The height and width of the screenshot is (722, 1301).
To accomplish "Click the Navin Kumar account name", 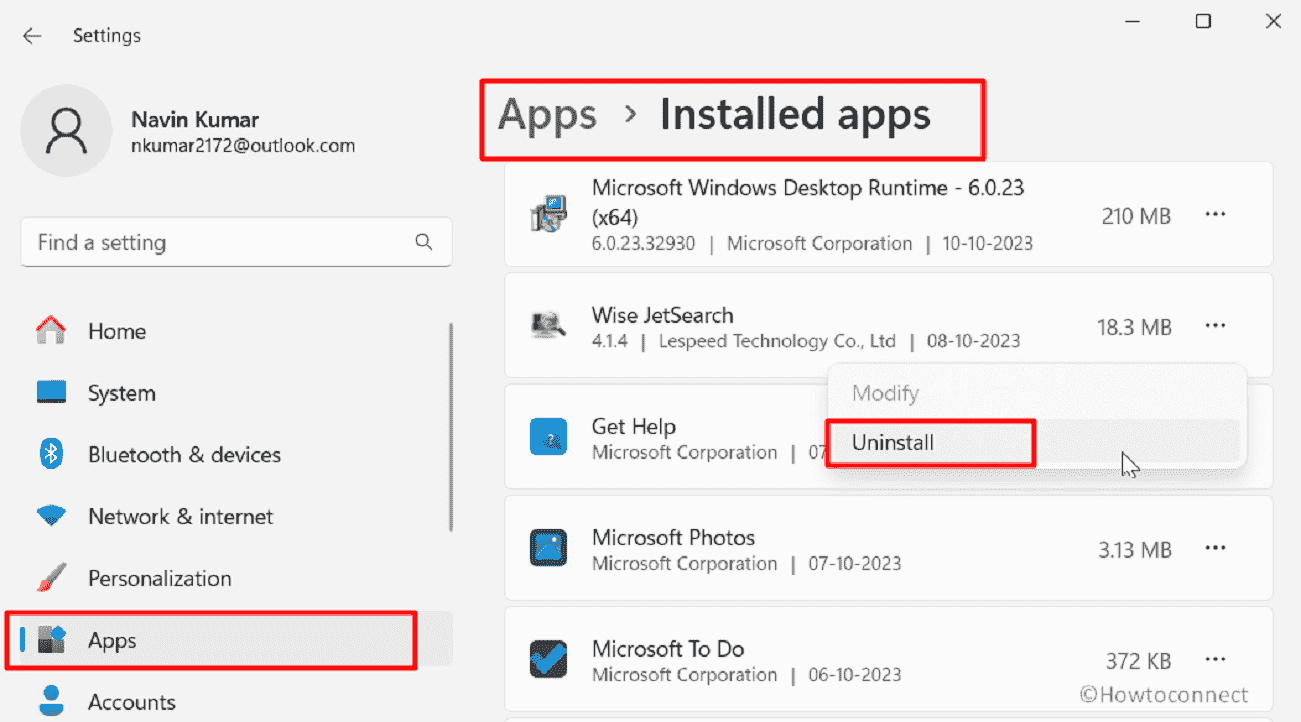I will [195, 120].
